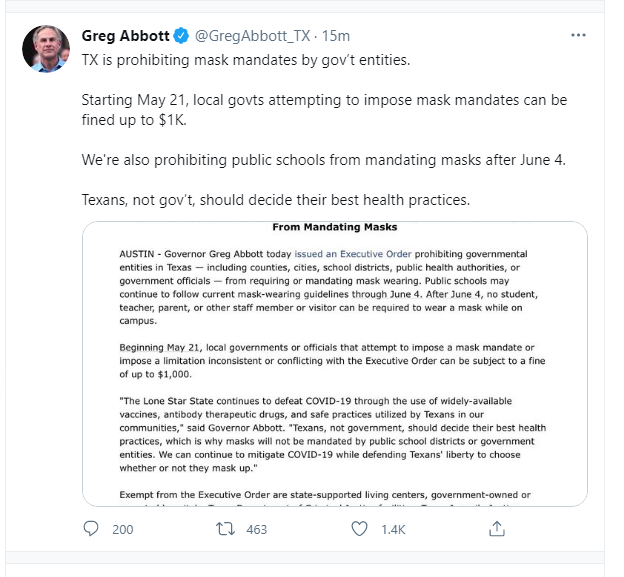
Task: Click the share upload icon
Action: pos(495,529)
